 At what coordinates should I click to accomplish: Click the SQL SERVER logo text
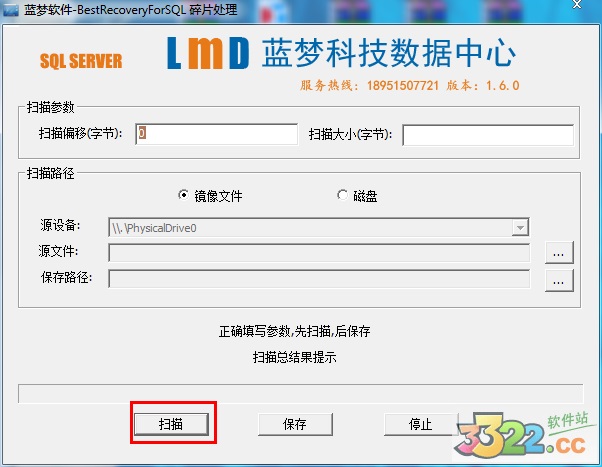tap(81, 61)
